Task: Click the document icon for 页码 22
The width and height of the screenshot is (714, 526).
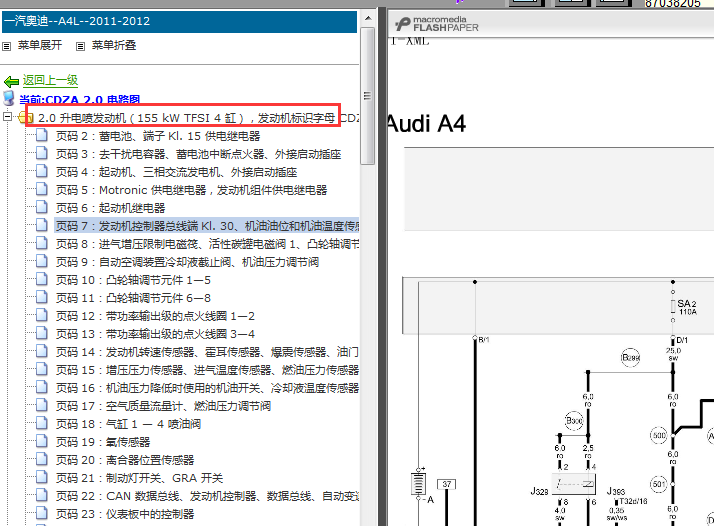Action: [41, 495]
